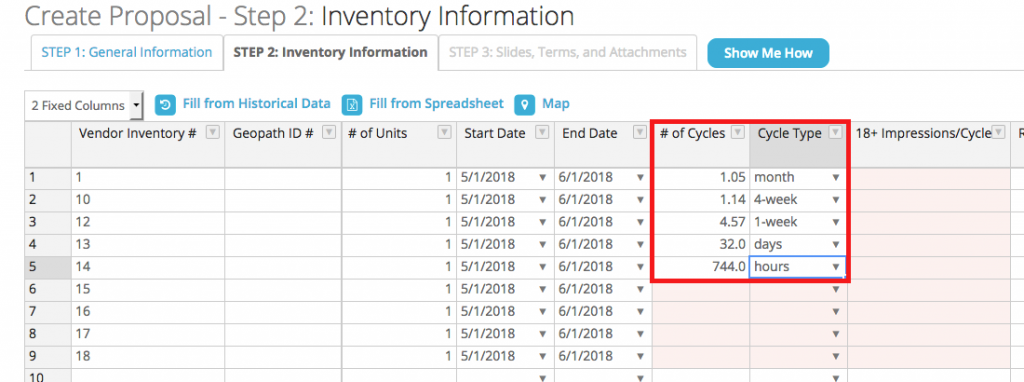Click the Map pin icon
This screenshot has width=1024, height=382.
coord(525,104)
